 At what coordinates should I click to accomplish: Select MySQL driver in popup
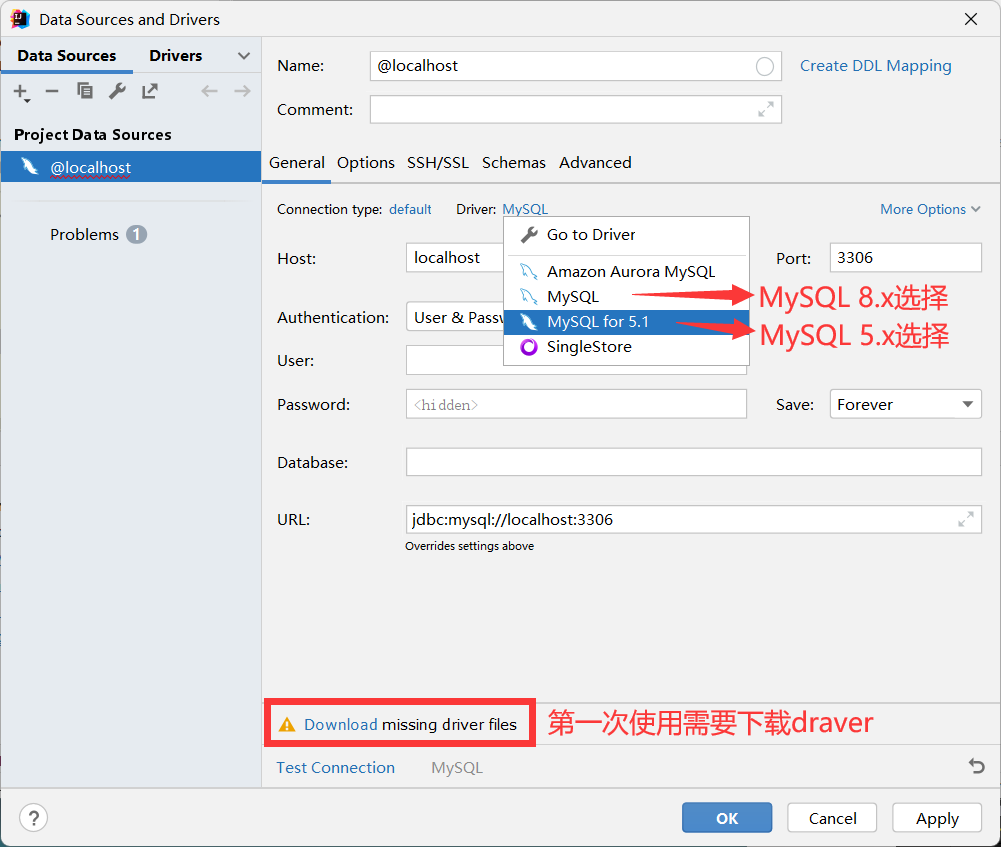626,297
